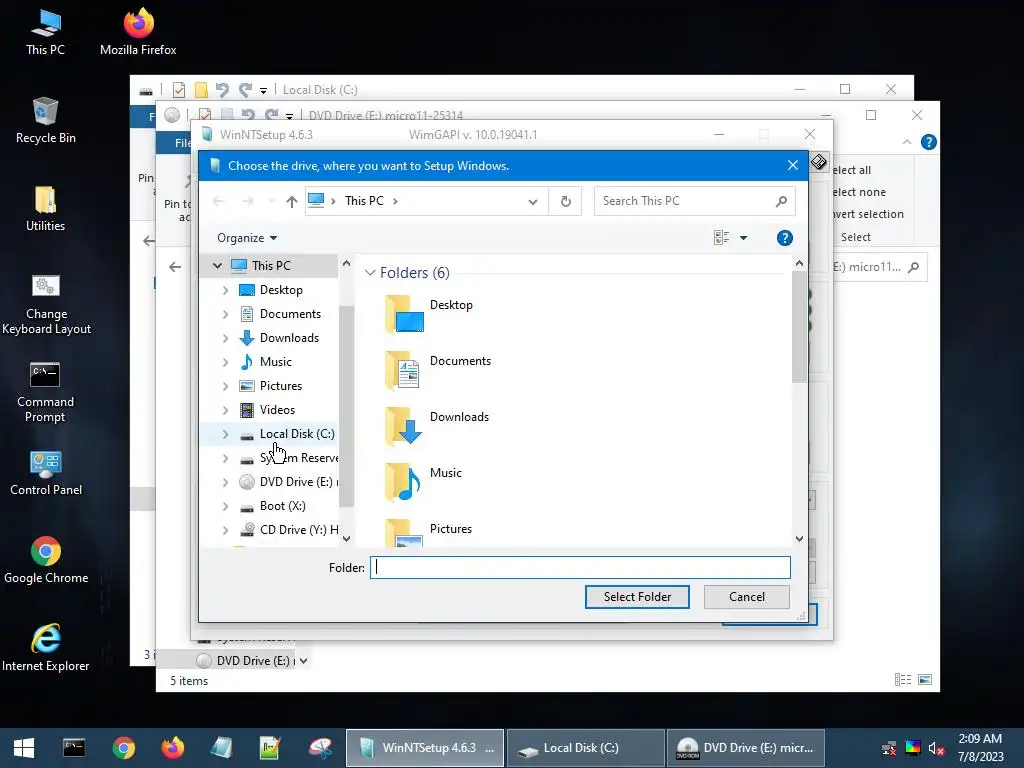Click the Select Folder button
The width and height of the screenshot is (1024, 768).
click(637, 597)
